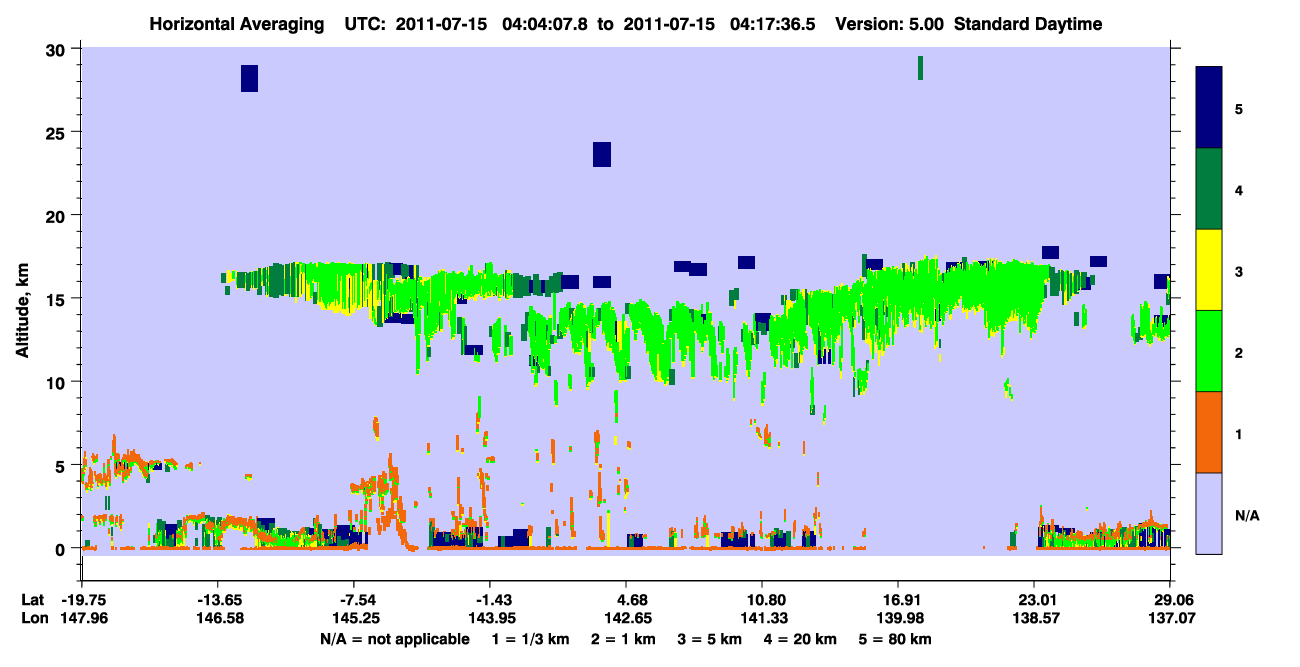The image size is (1300, 667).
Task: Click the longitude value 146.58
Action: pyautogui.click(x=218, y=618)
